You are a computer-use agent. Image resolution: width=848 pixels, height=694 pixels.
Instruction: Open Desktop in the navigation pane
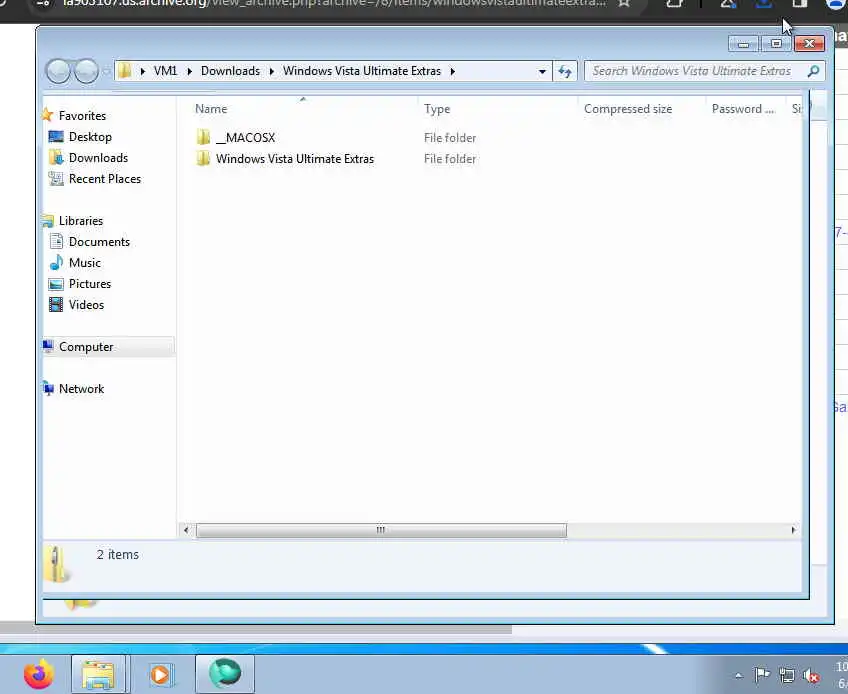point(90,137)
